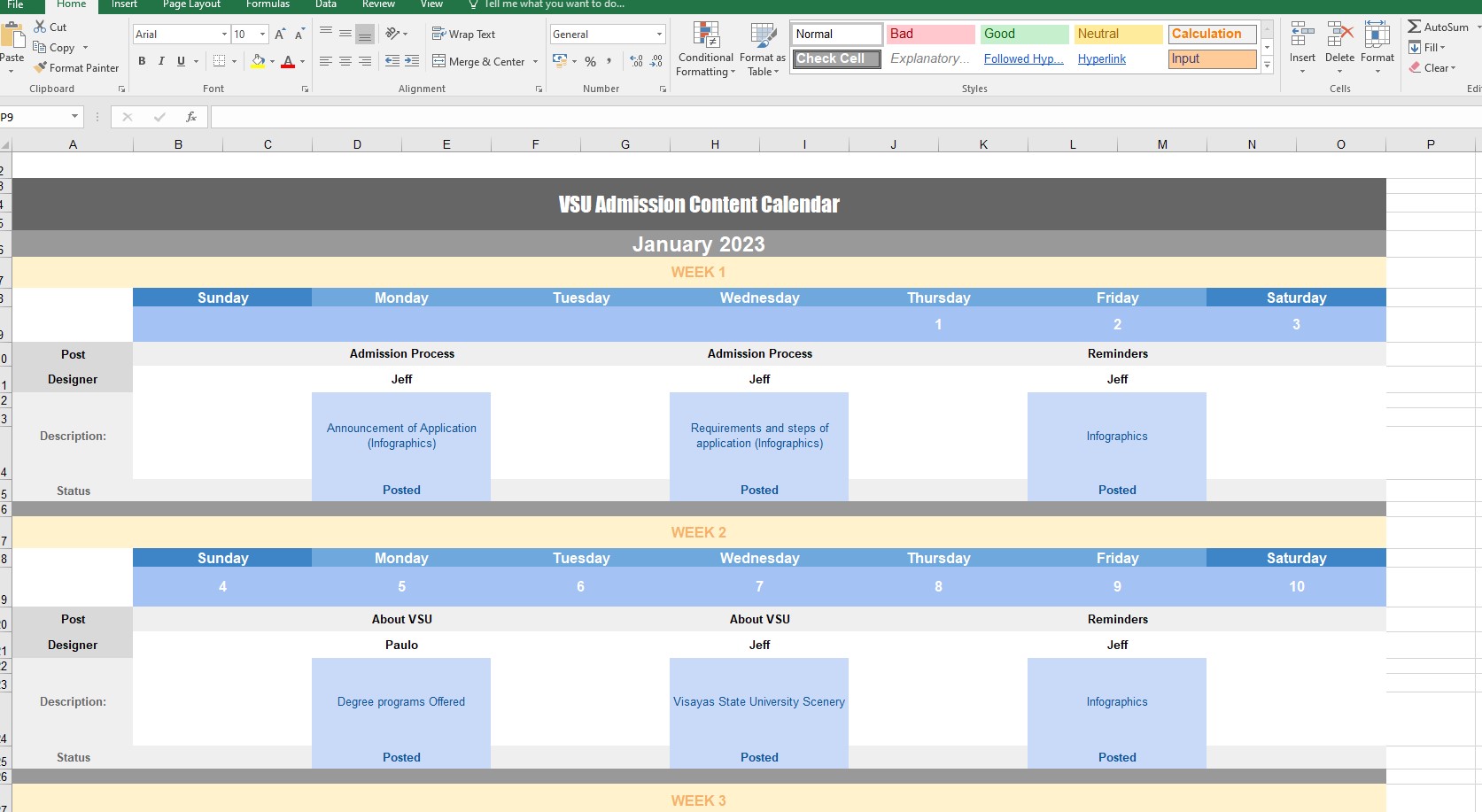The width and height of the screenshot is (1482, 812).
Task: Apply the Hyperlink cell style
Action: (1118, 58)
